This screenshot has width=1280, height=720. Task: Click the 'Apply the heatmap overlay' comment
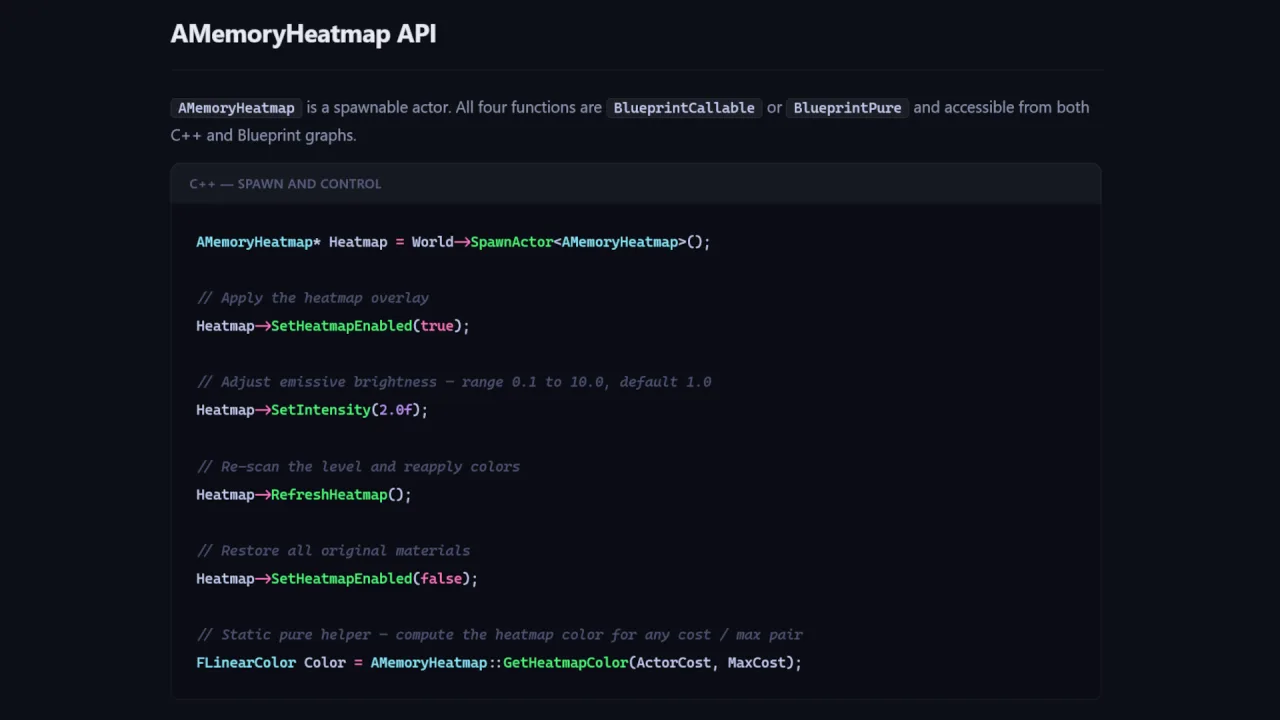[x=313, y=298]
